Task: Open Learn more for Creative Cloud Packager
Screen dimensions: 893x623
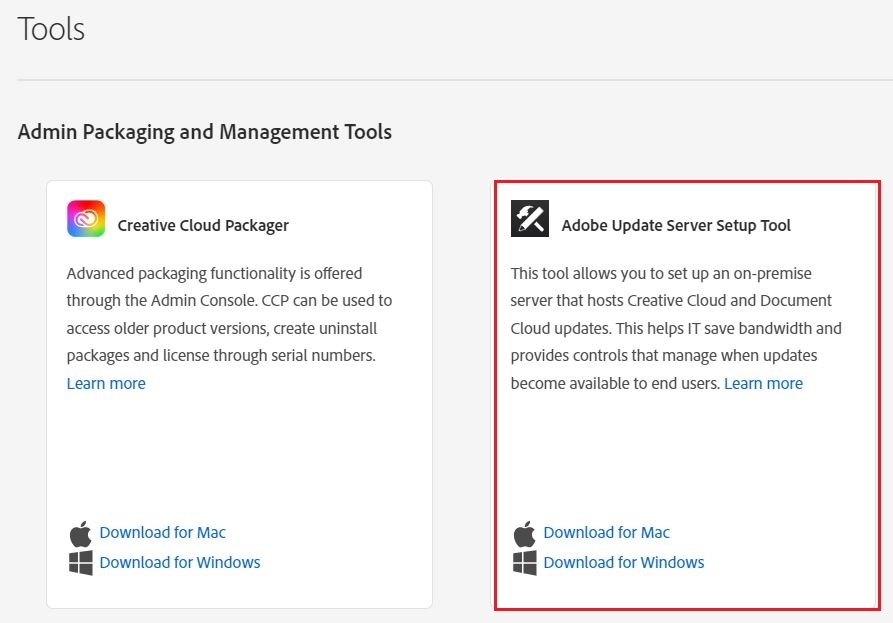Action: (106, 384)
